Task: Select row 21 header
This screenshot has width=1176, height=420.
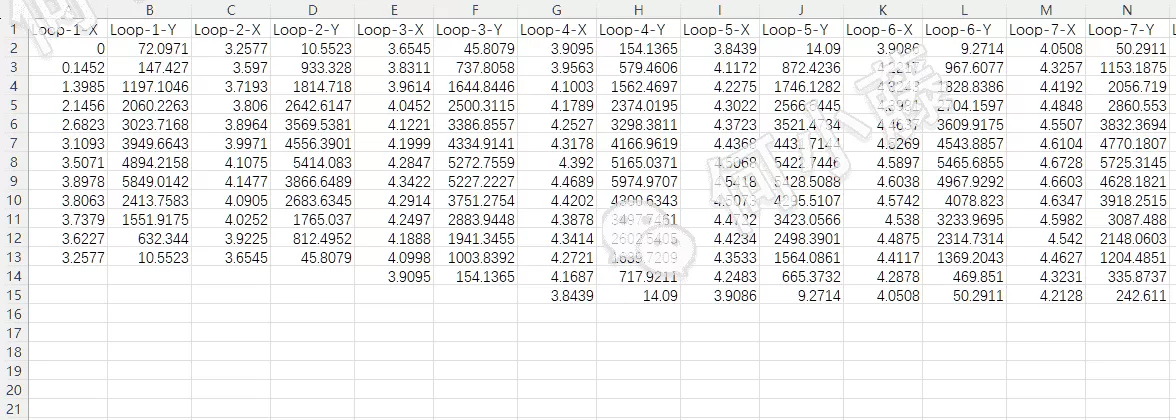Action: click(13, 408)
